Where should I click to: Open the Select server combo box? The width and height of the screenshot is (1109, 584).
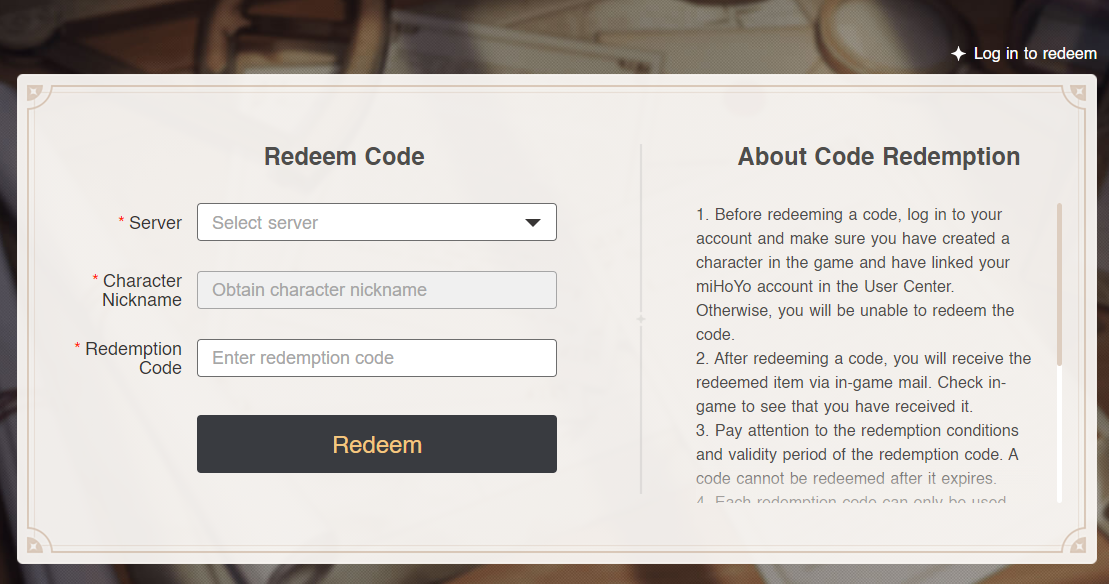(x=377, y=222)
